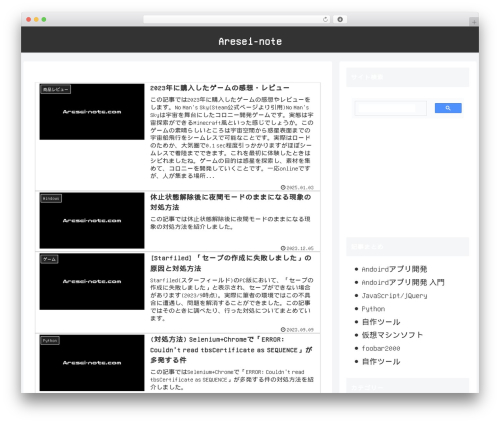Image resolution: width=500 pixels, height=423 pixels.
Task: Click the excerpt of the Starfiled article
Action: 232,299
